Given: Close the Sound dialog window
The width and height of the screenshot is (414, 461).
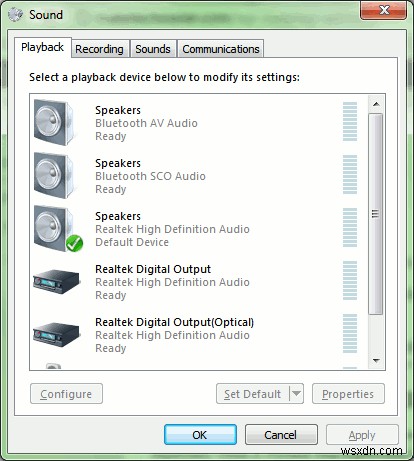Looking at the screenshot, I should (383, 10).
